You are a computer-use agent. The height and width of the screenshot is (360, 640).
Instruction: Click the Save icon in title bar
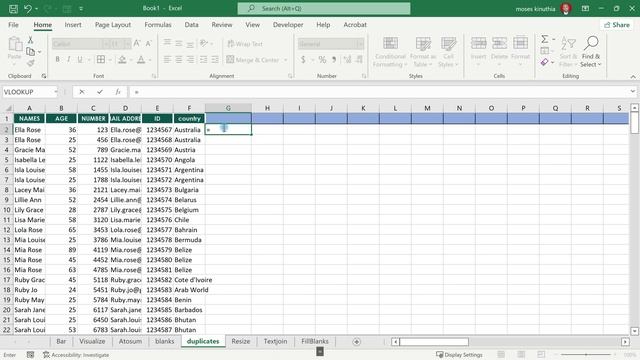pos(13,8)
